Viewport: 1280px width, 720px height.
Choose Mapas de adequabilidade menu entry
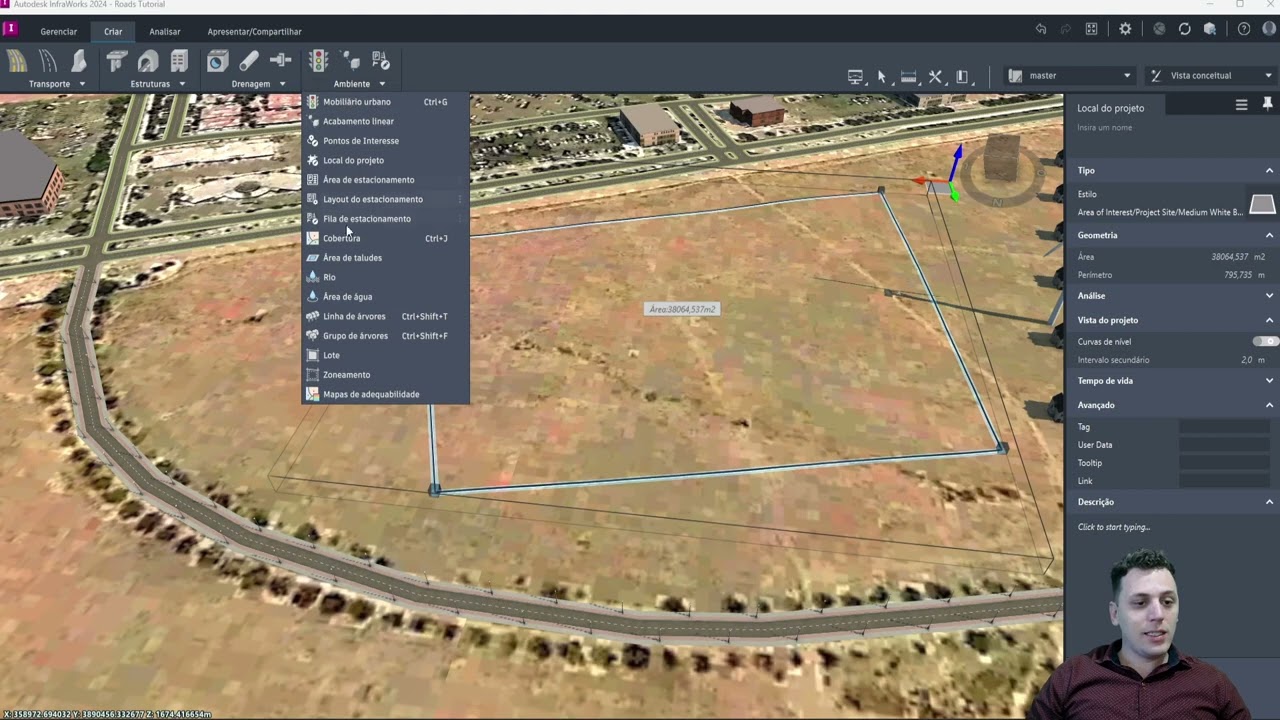point(385,394)
